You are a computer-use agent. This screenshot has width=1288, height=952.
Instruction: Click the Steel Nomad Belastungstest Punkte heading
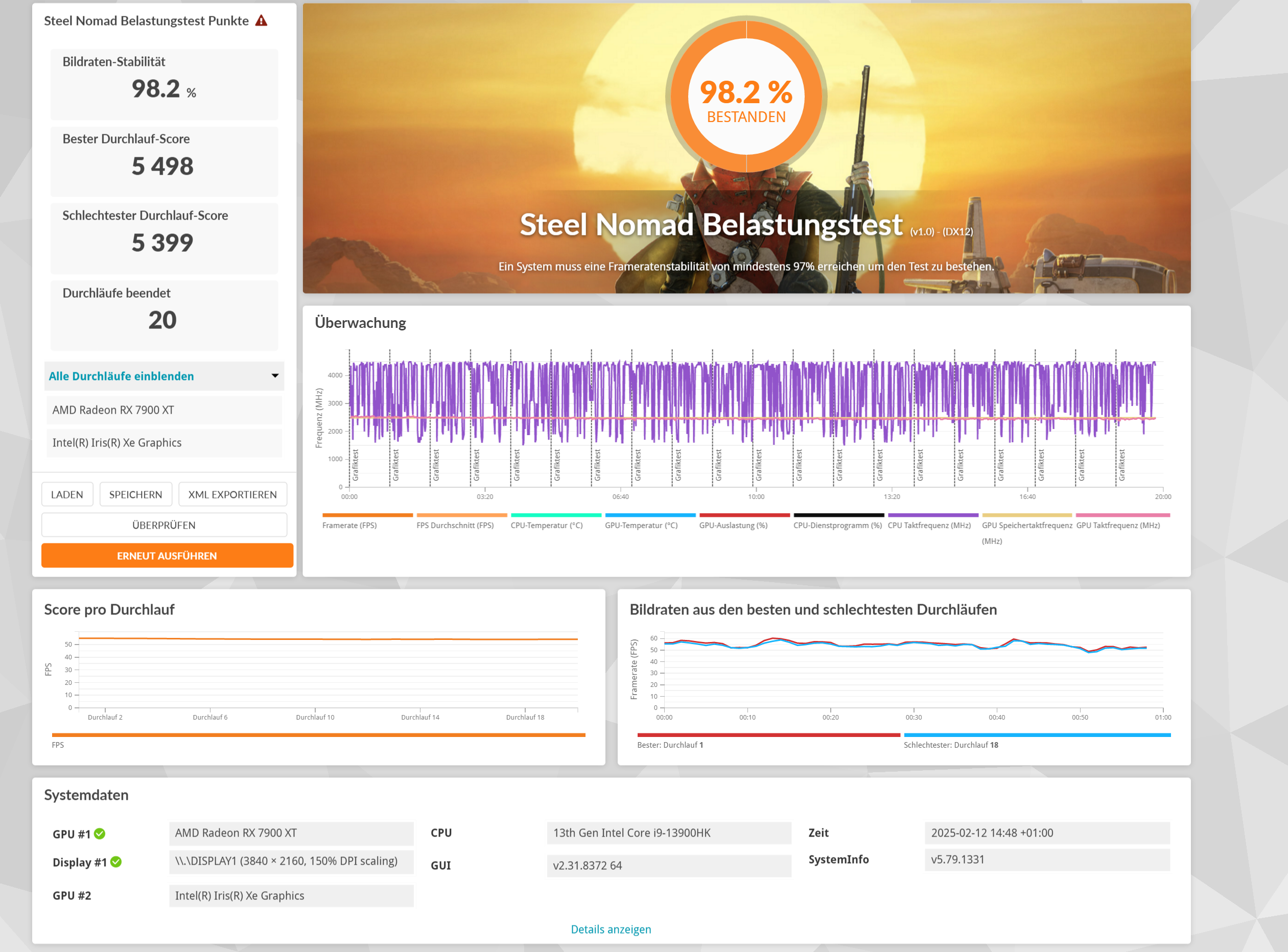coord(147,21)
